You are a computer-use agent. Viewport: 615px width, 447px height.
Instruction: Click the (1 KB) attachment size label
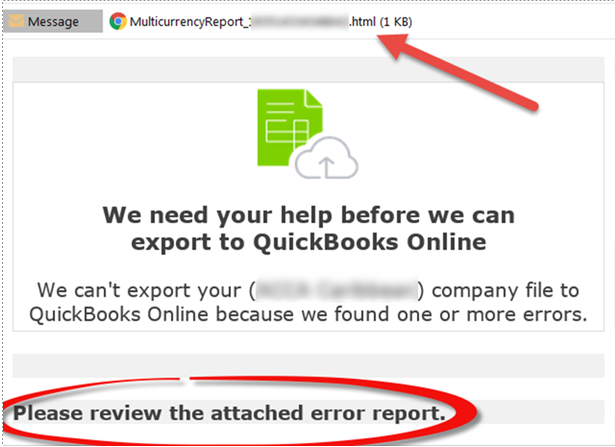(396, 22)
